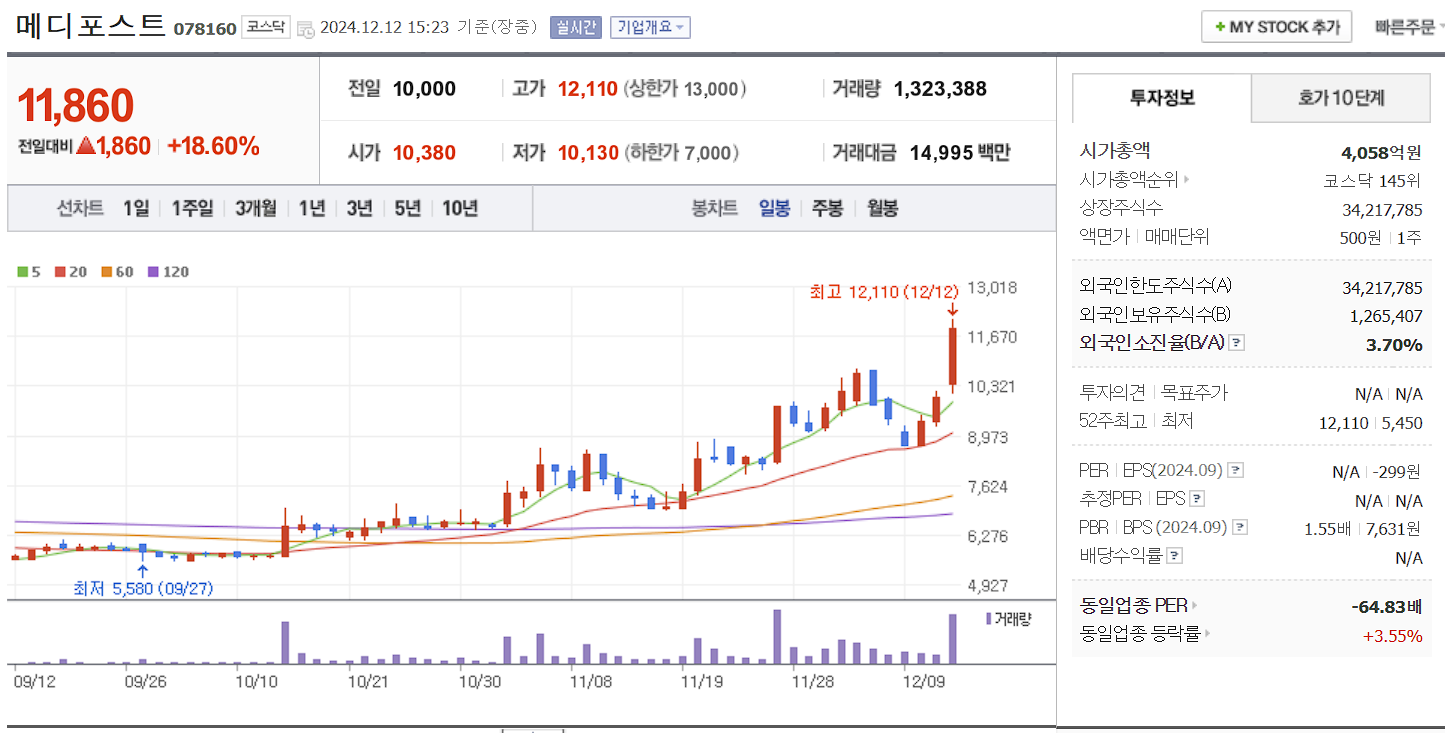Switch to the 호가 10단계 tab
1445x733 pixels.
point(1340,97)
